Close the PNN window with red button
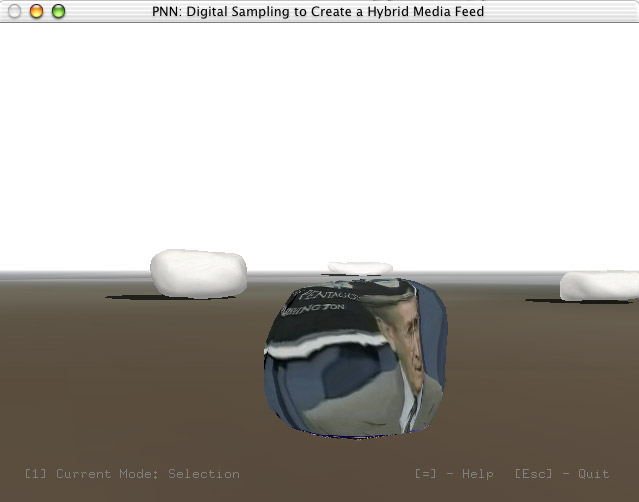 (x=14, y=11)
